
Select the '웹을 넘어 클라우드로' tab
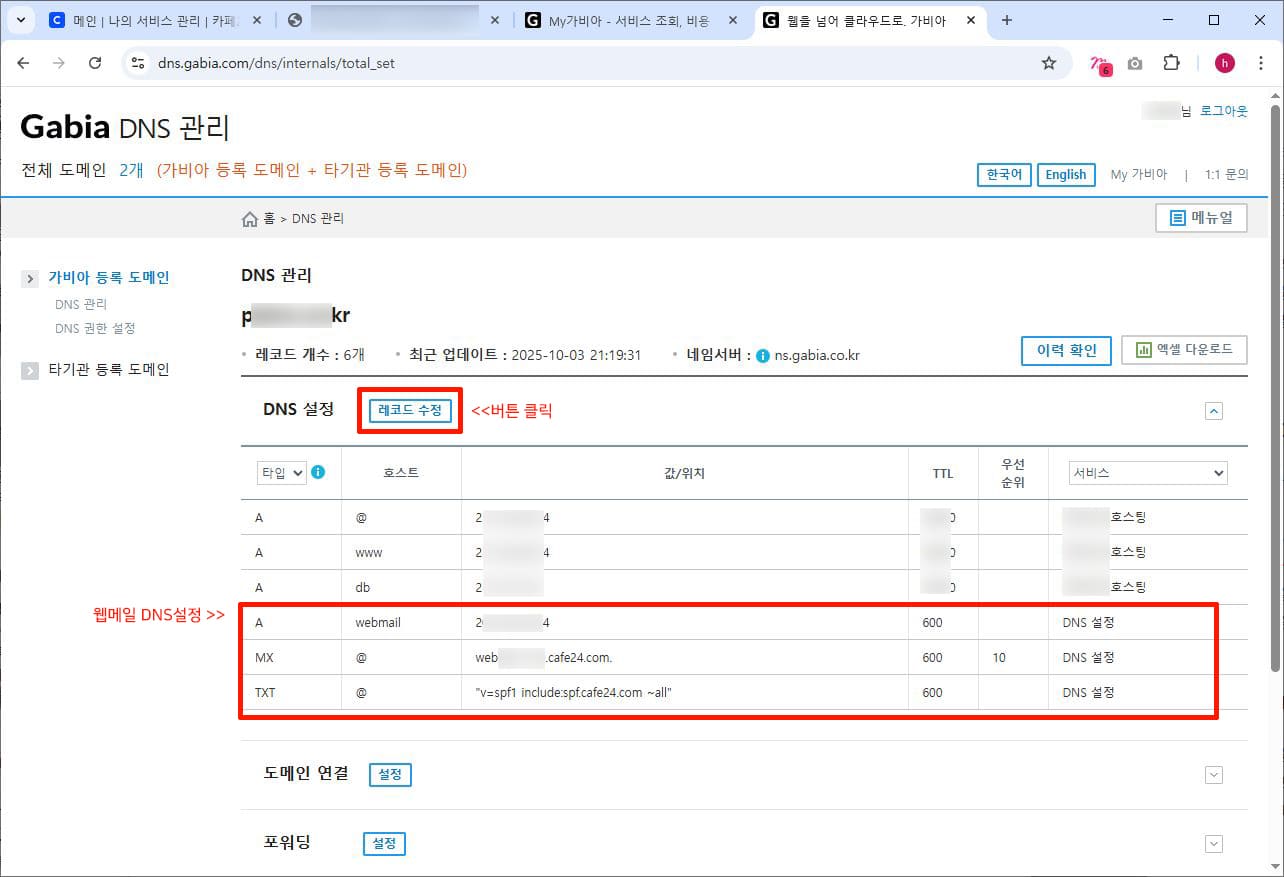(x=869, y=20)
